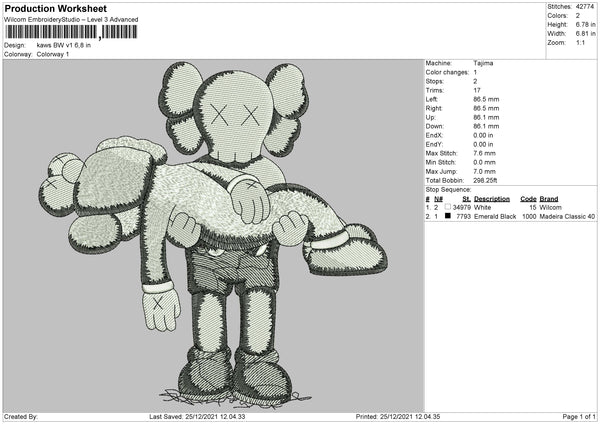Image resolution: width=600 pixels, height=424 pixels.
Task: Select the design name 'kaws BW v1 6,8 in'
Action: (64, 45)
